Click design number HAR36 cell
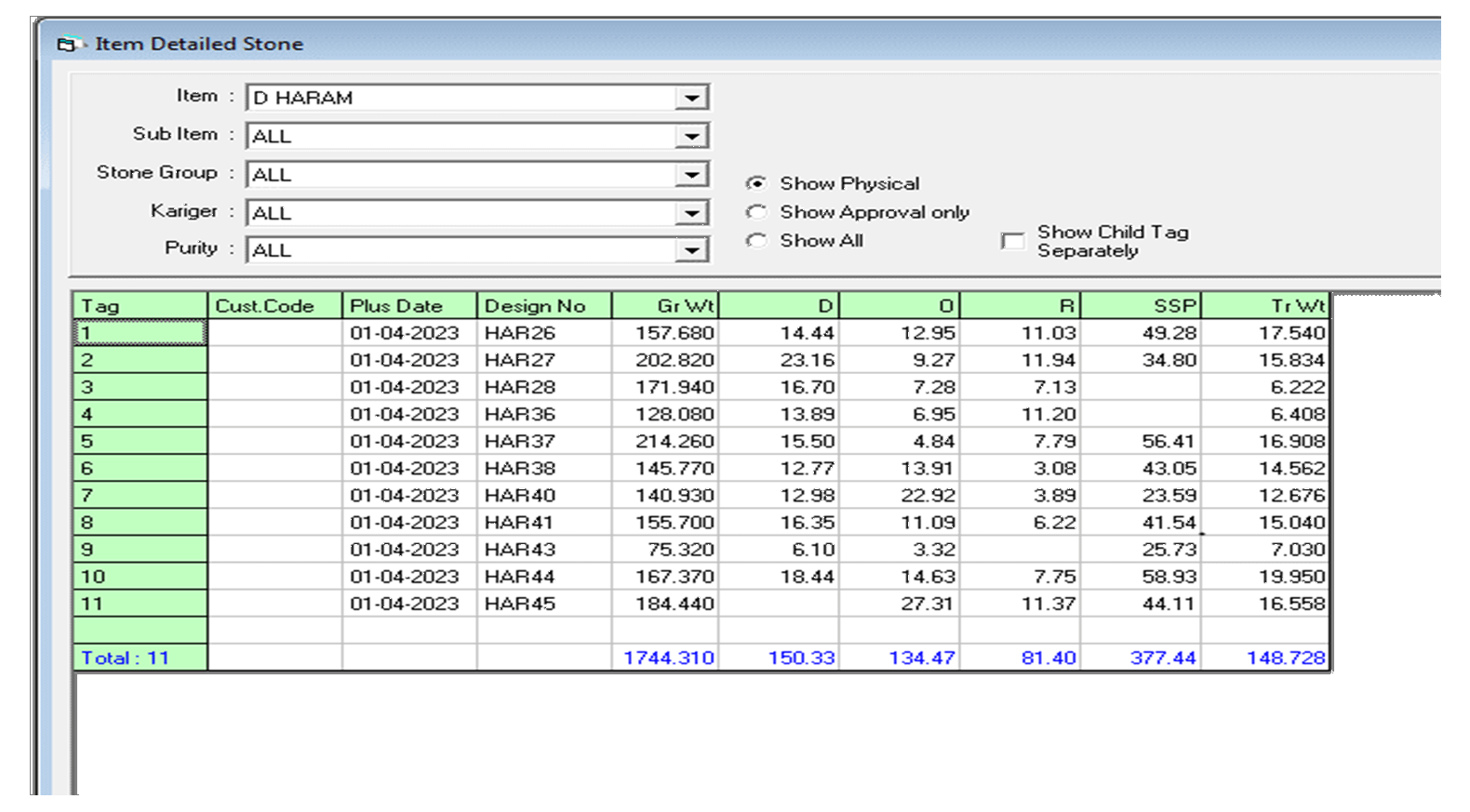Viewport: 1470px width, 812px height. coord(545,414)
